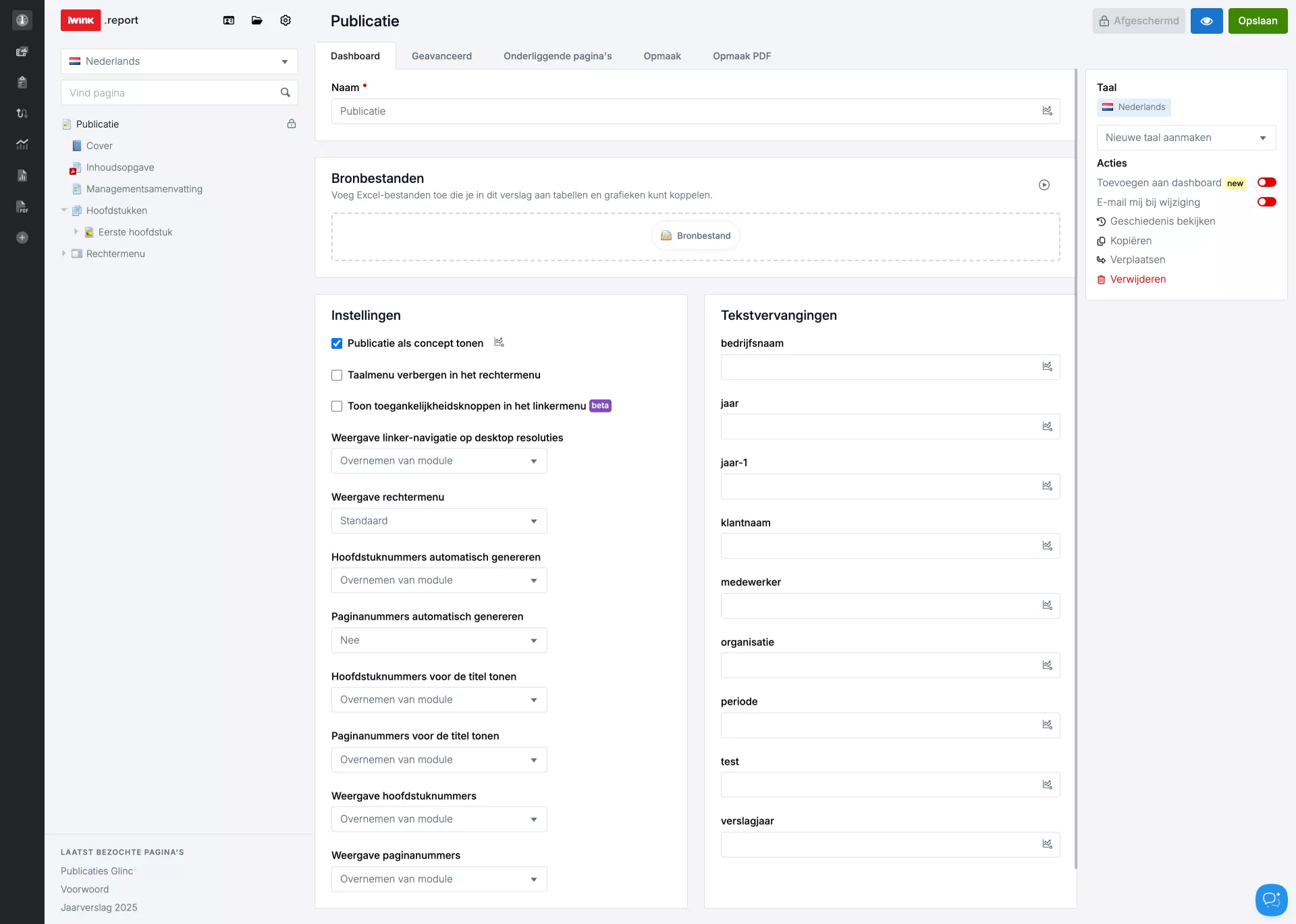Click the green Opslaan button

(x=1257, y=21)
